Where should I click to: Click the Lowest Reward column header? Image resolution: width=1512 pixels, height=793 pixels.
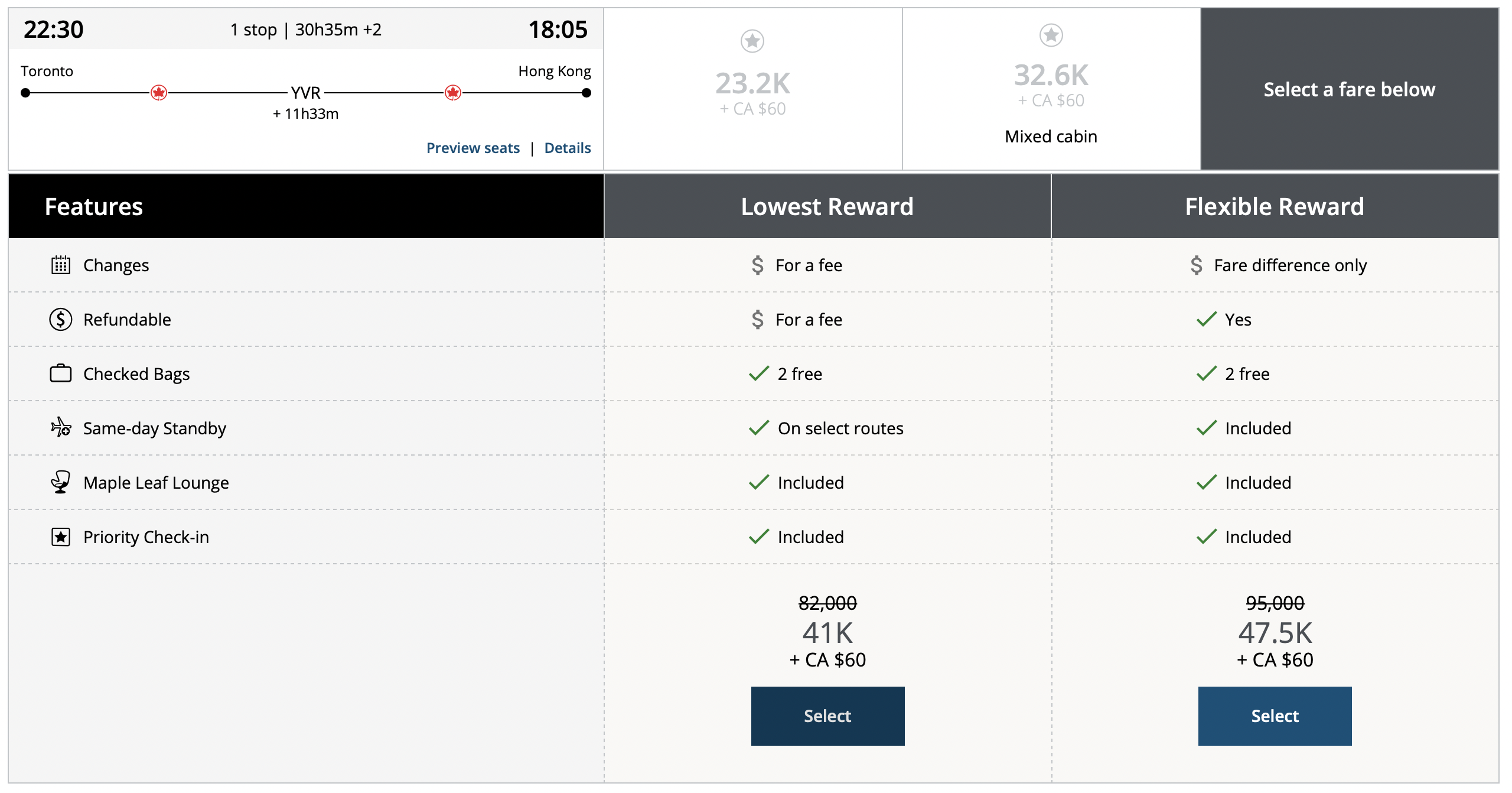(x=827, y=207)
